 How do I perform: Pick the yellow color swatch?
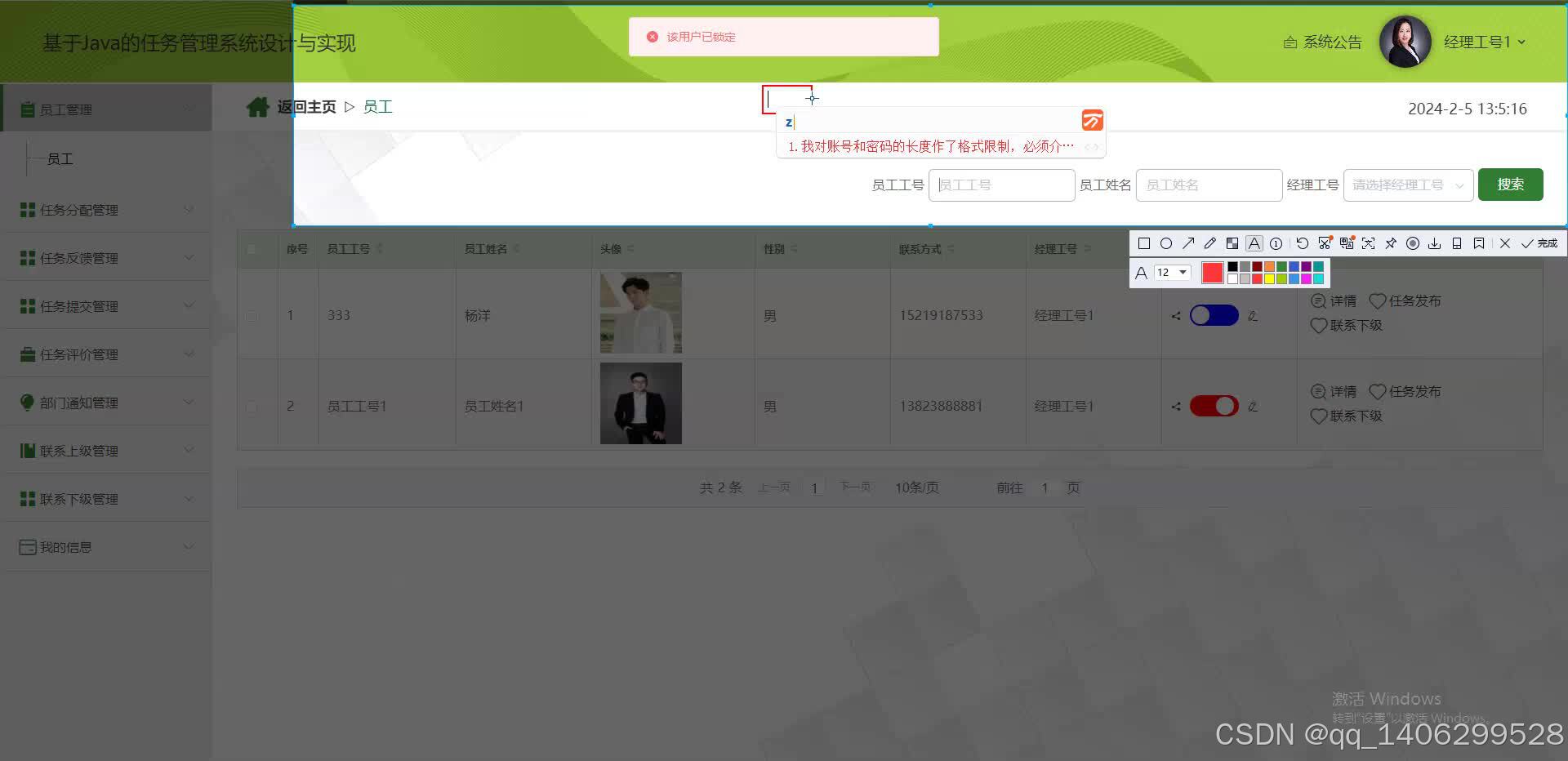click(x=1269, y=278)
